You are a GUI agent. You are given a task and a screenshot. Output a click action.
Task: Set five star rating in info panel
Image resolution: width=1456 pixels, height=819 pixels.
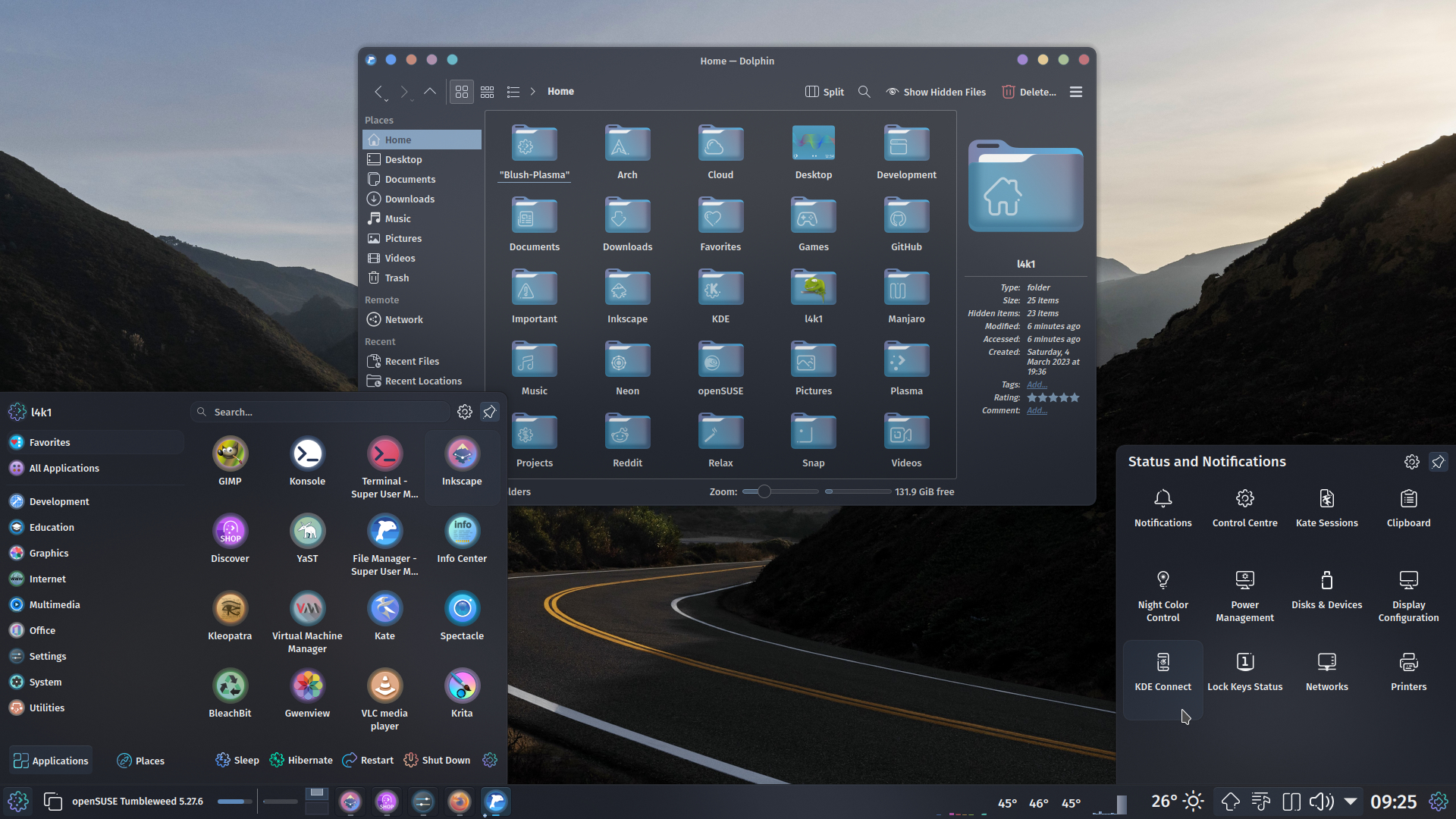click(x=1074, y=397)
